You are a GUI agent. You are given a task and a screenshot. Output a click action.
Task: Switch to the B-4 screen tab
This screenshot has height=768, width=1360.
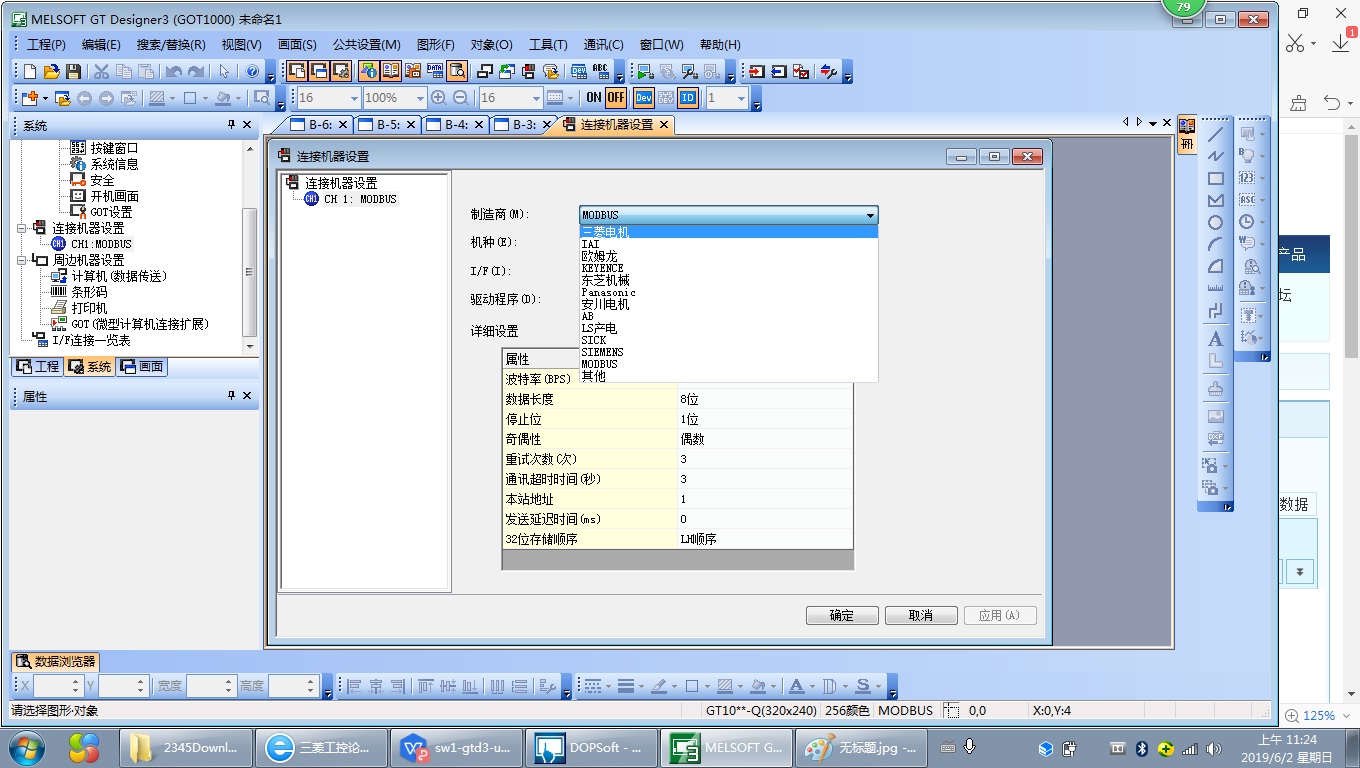(x=455, y=125)
